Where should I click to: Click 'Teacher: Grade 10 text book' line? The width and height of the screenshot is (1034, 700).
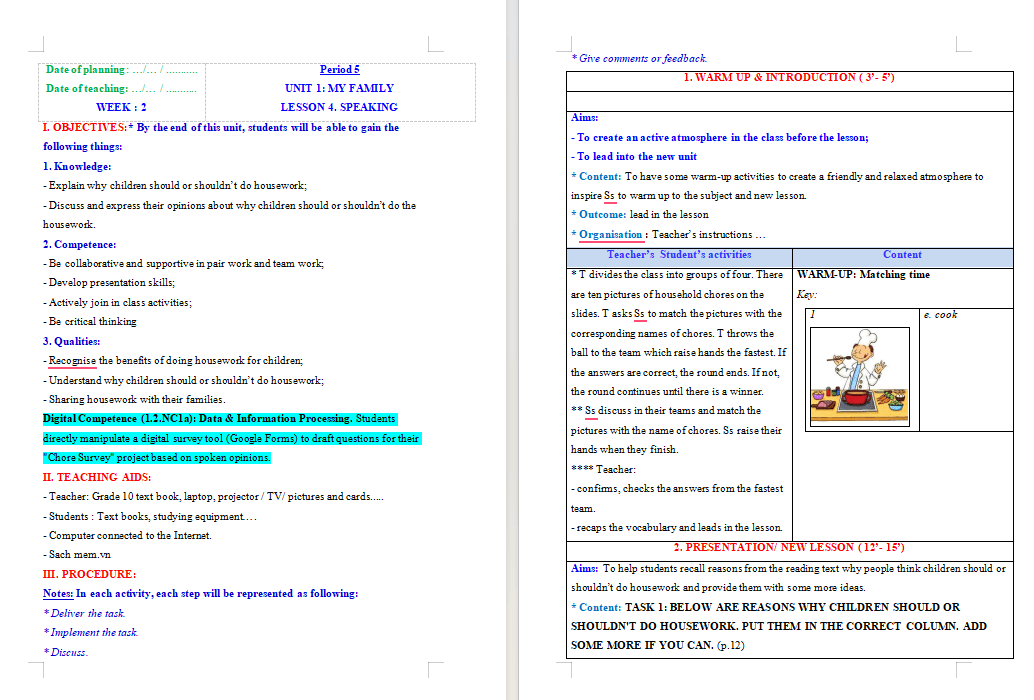(213, 496)
